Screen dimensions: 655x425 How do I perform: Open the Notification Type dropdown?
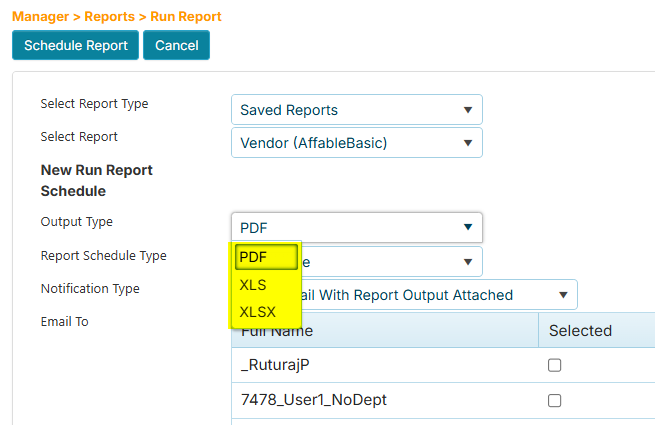pyautogui.click(x=563, y=295)
